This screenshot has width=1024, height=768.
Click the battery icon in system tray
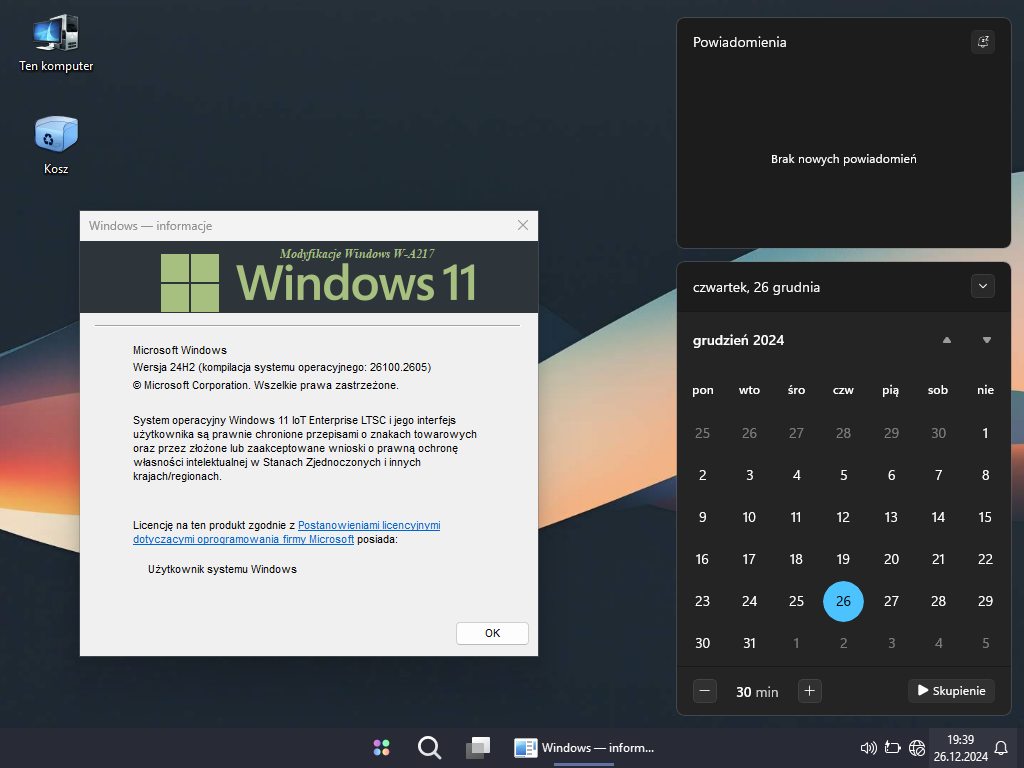[x=893, y=748]
